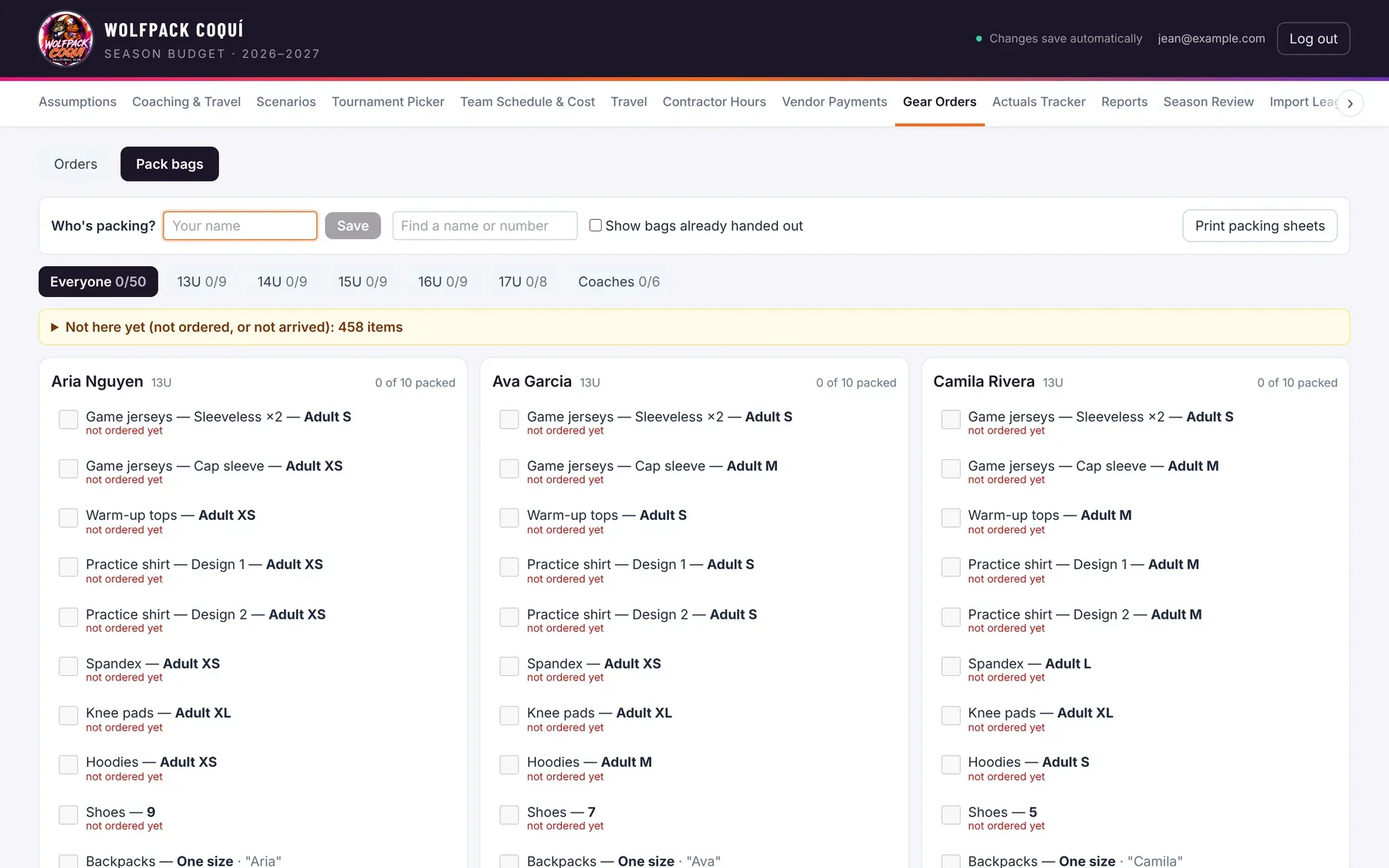The image size is (1389, 868).
Task: Go to Tournament Picker tab
Action: point(388,102)
